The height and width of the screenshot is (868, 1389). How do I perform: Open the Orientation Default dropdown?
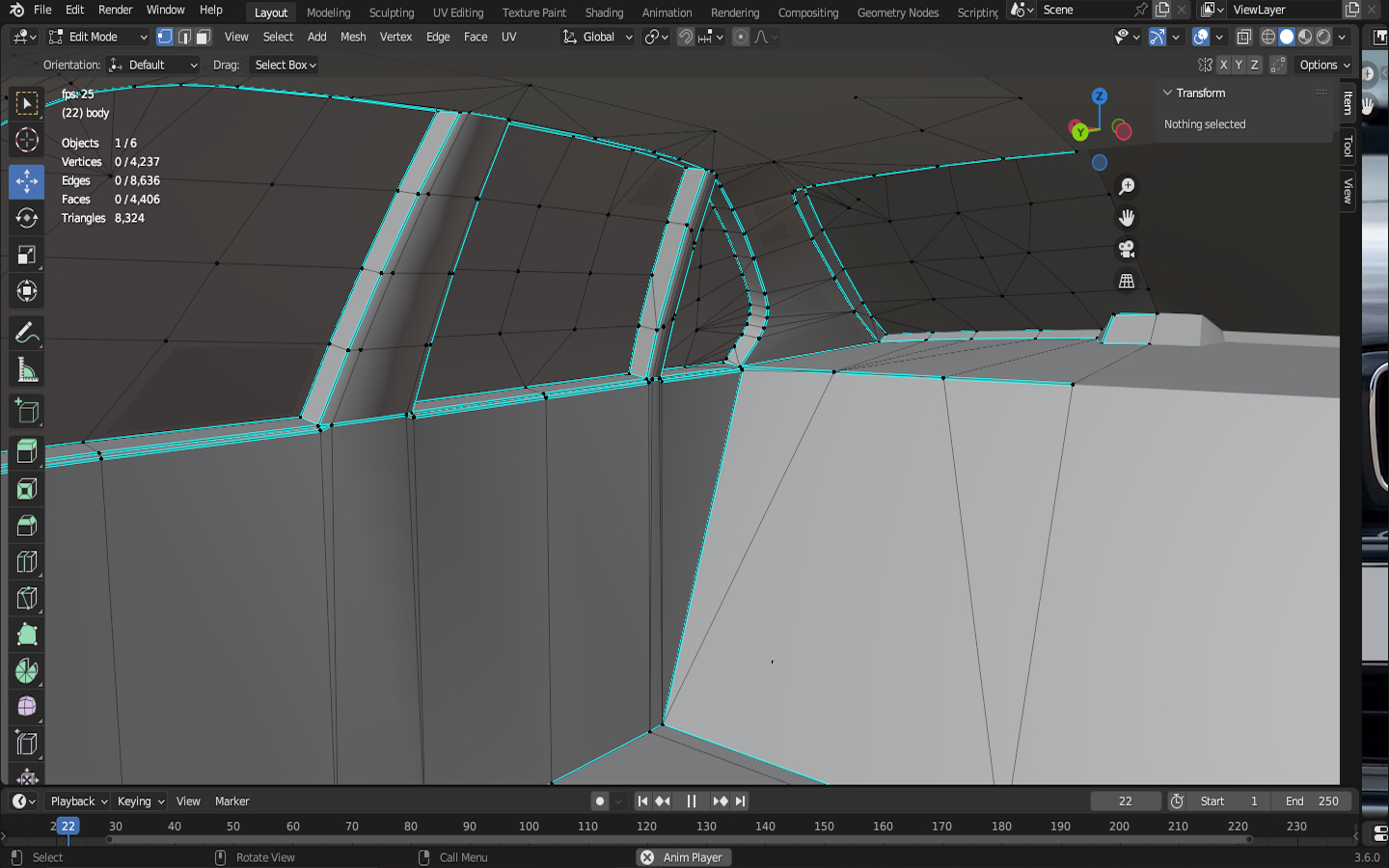[x=153, y=65]
